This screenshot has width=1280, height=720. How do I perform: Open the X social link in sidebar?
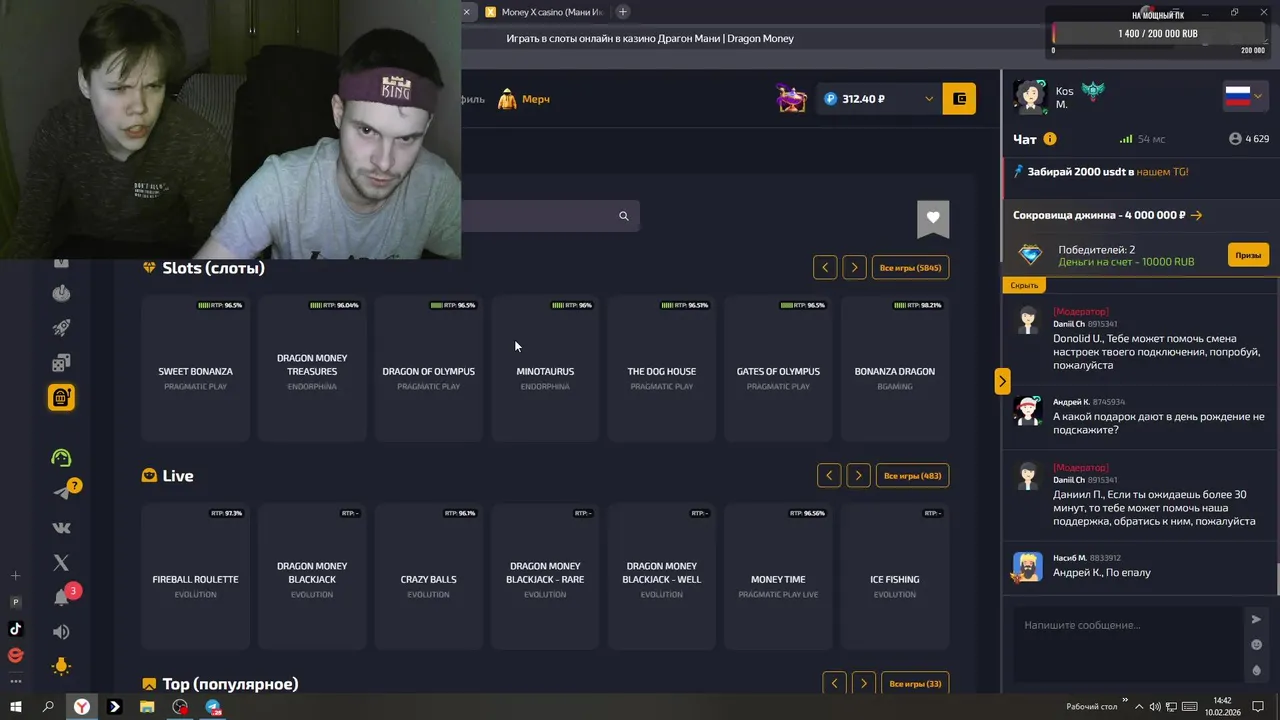point(61,563)
